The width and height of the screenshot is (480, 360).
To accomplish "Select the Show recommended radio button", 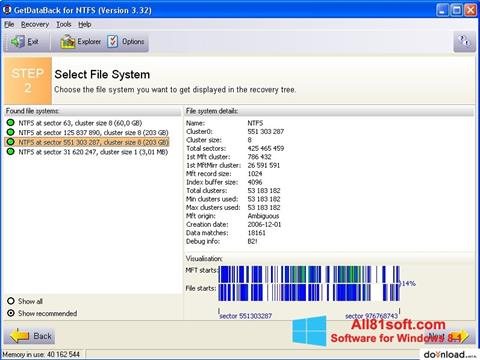I will 11,313.
